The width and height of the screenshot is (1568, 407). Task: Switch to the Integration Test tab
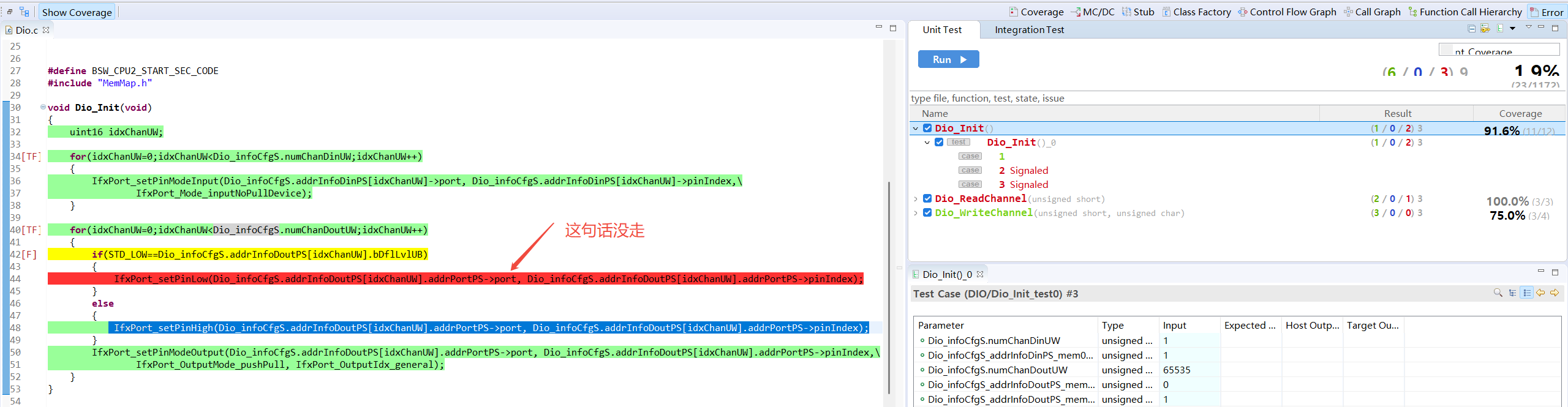(1029, 30)
